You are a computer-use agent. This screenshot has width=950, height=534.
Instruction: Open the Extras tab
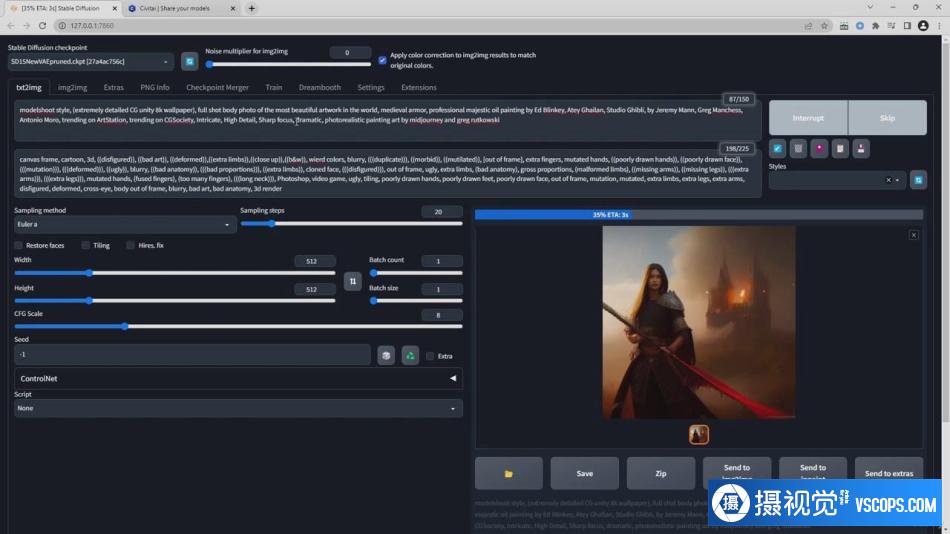(x=113, y=87)
